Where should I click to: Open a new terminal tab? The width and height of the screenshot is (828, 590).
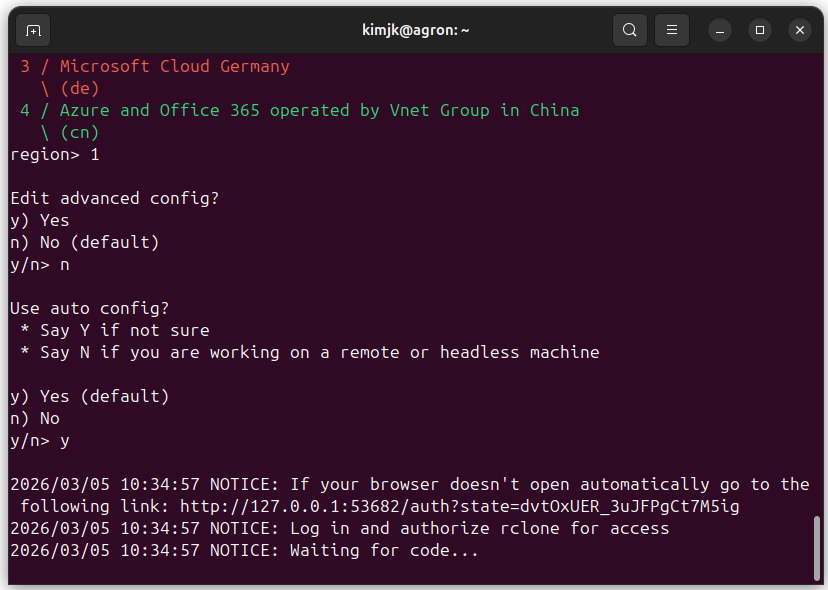[x=33, y=30]
